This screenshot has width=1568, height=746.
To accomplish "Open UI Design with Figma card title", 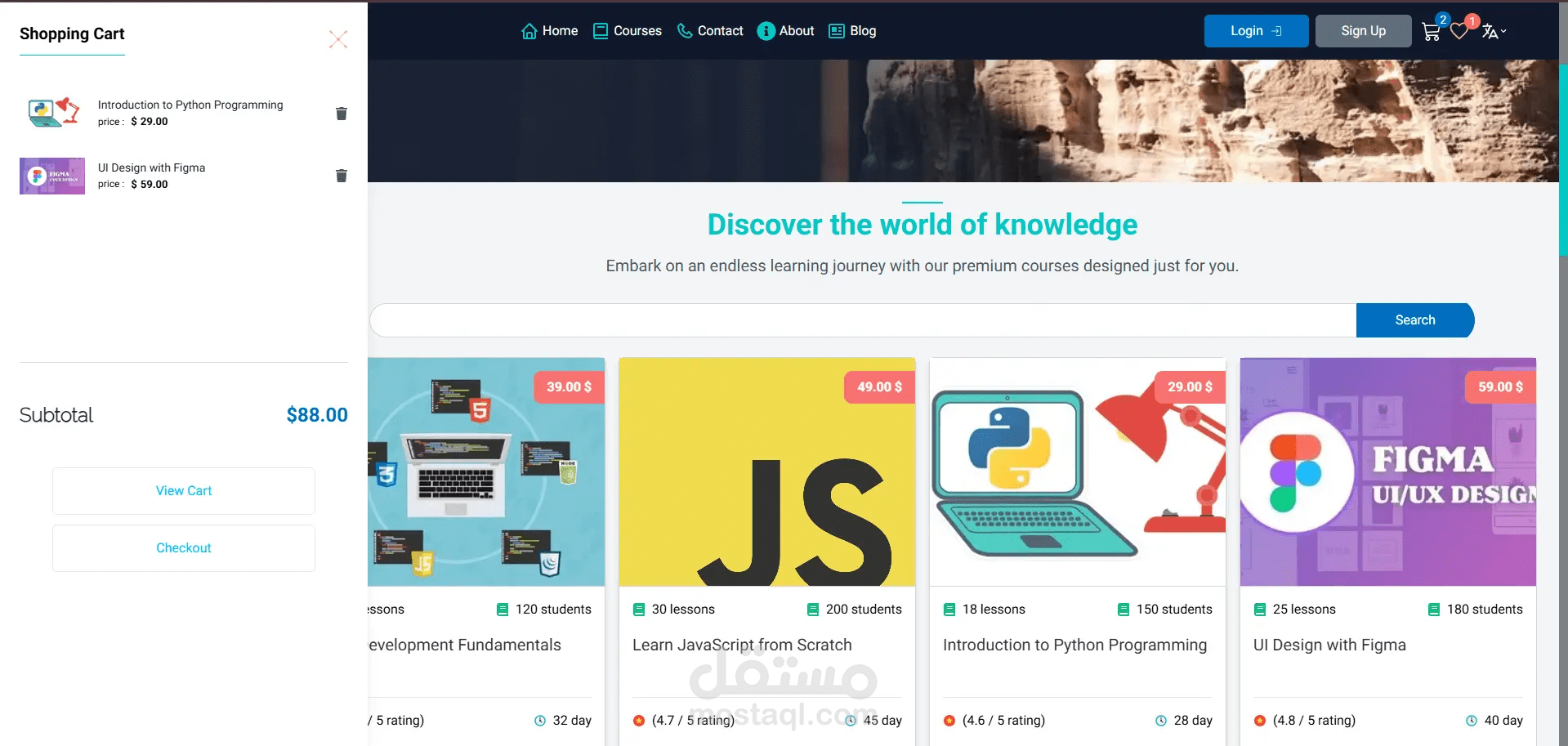I will click(x=1329, y=645).
